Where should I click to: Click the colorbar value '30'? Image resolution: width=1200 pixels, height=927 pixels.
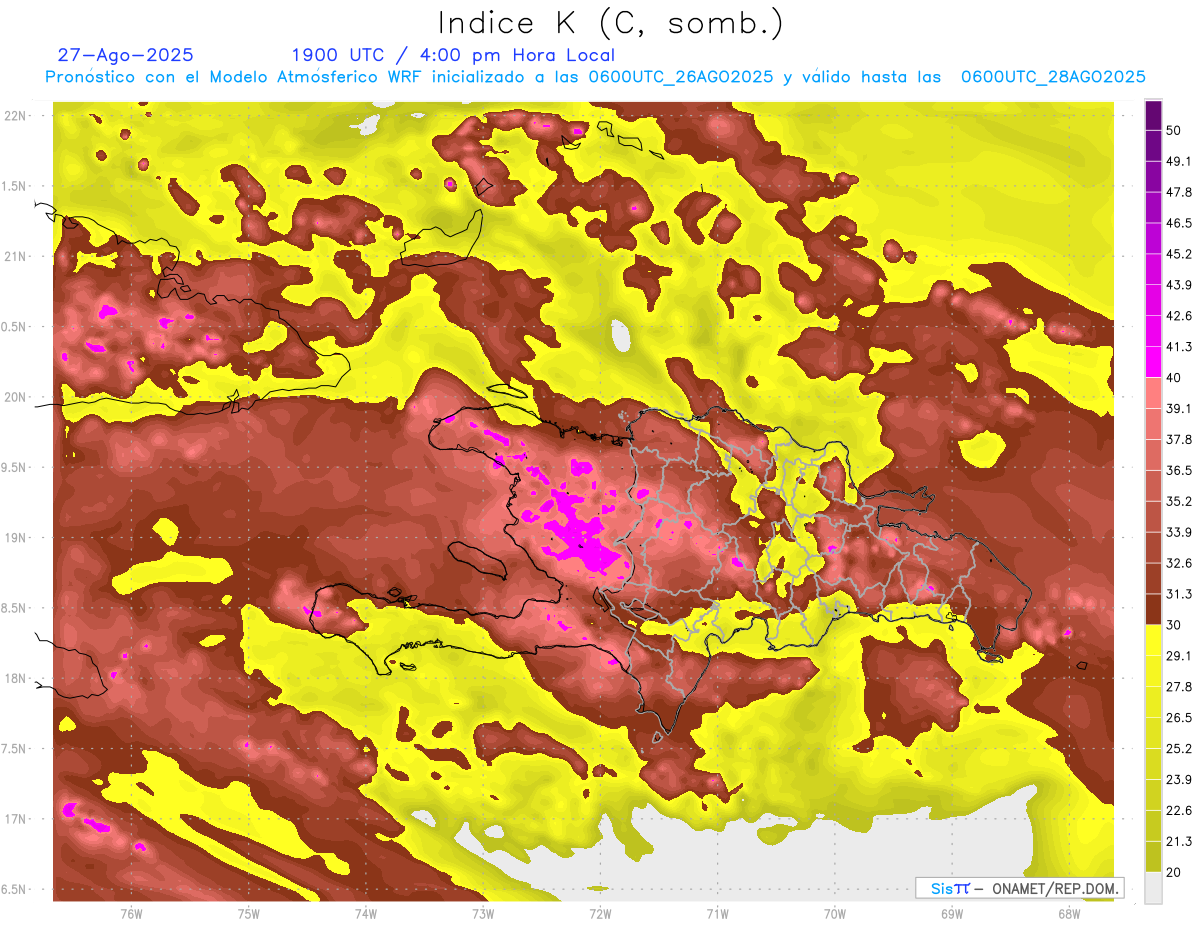1174,625
